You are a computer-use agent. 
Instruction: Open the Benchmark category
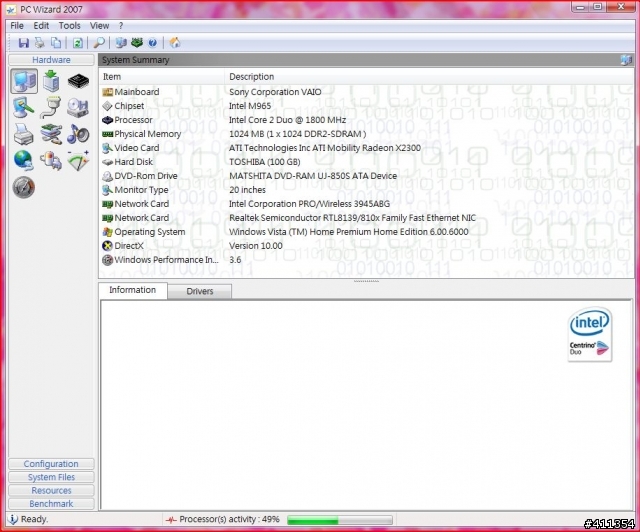pos(51,504)
